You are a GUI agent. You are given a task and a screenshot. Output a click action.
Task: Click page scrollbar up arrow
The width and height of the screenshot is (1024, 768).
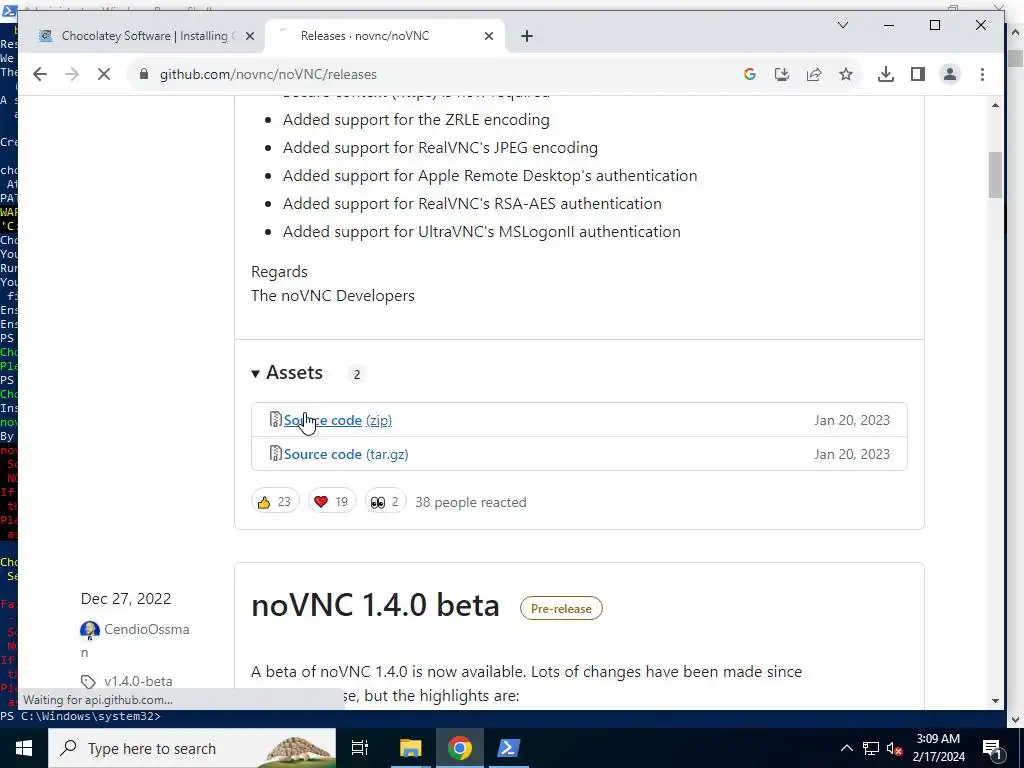point(995,105)
